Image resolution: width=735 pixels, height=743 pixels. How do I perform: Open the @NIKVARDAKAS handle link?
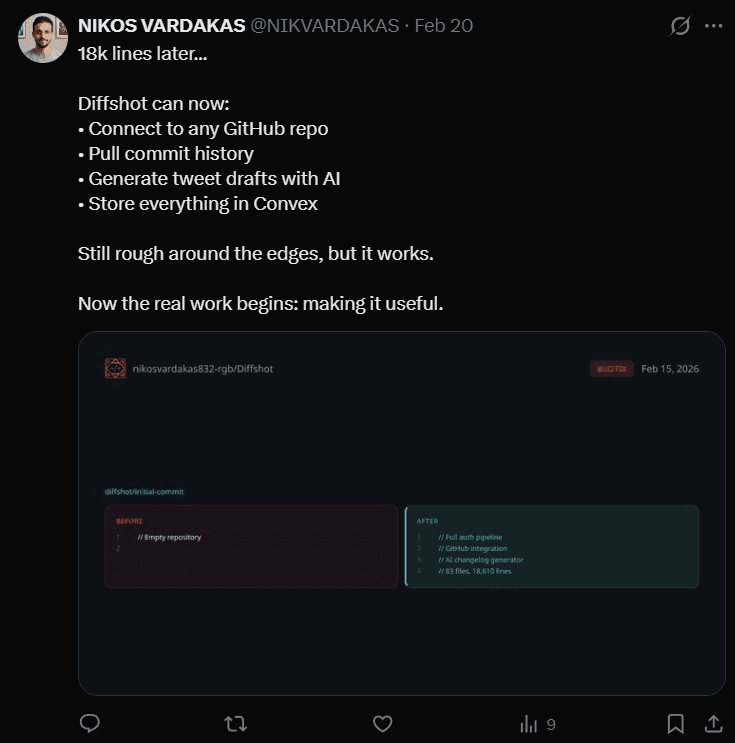[325, 26]
